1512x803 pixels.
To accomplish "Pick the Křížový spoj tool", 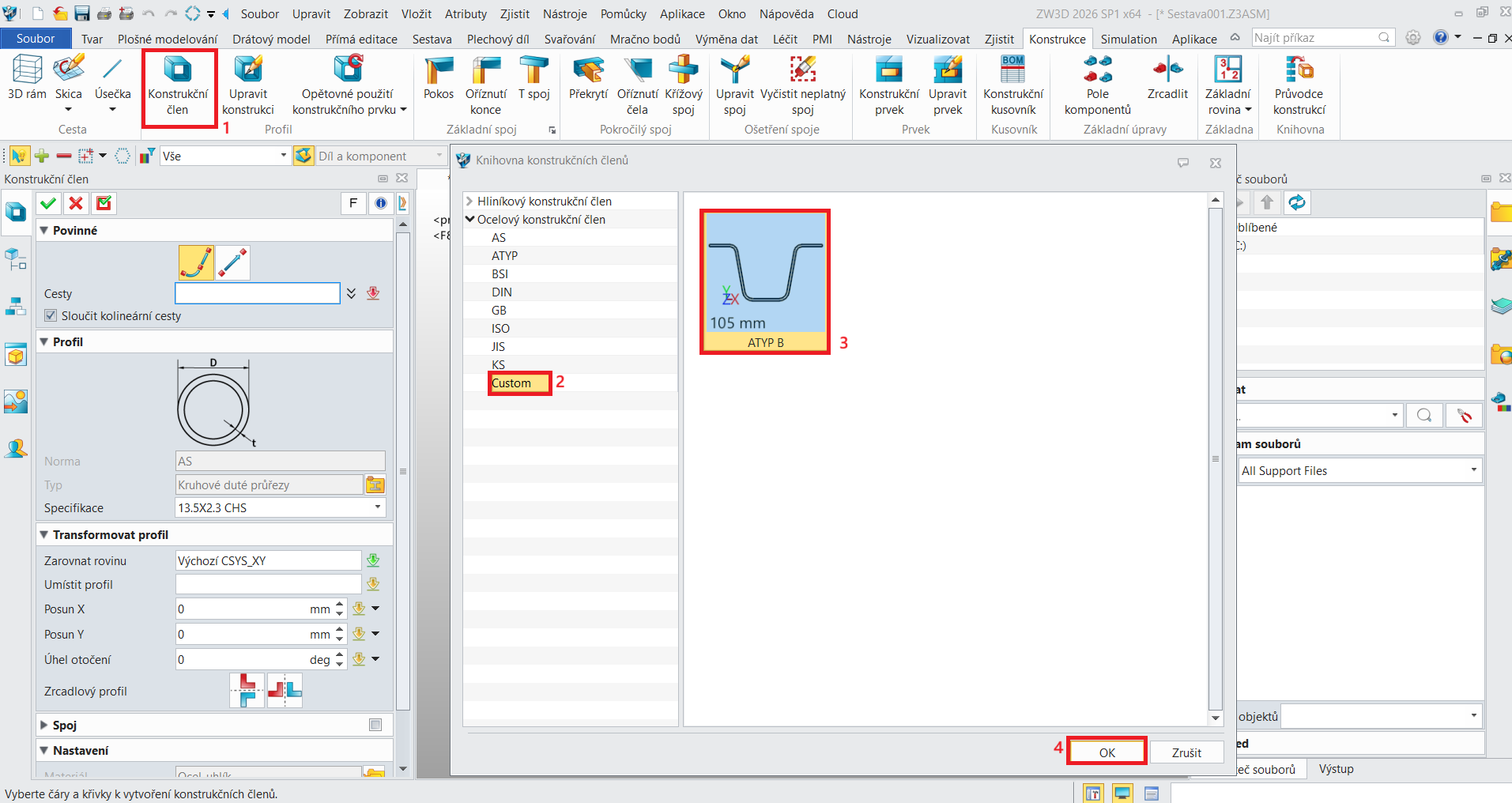I will click(x=684, y=85).
